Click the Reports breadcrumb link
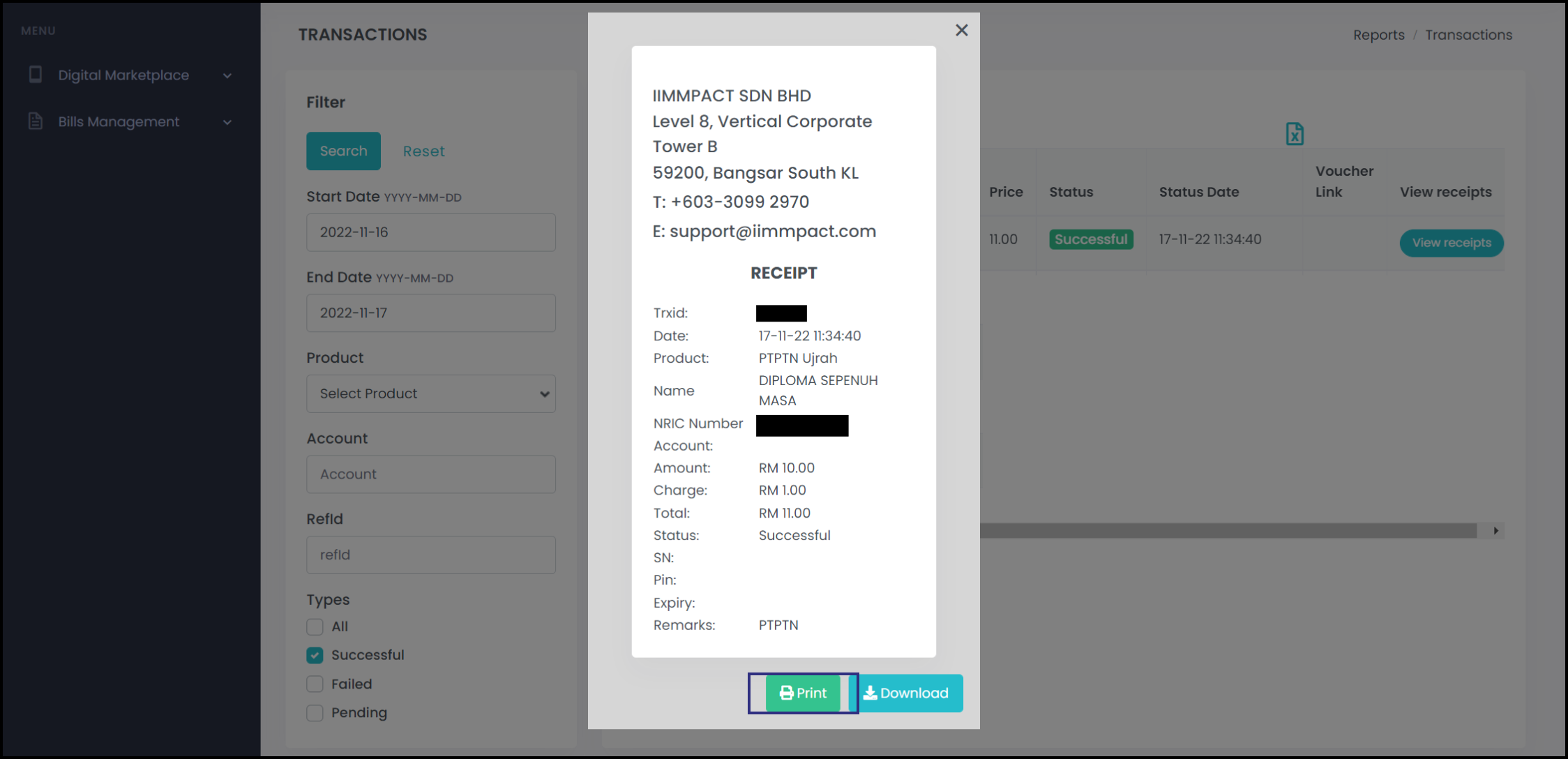This screenshot has height=759, width=1568. click(x=1378, y=35)
